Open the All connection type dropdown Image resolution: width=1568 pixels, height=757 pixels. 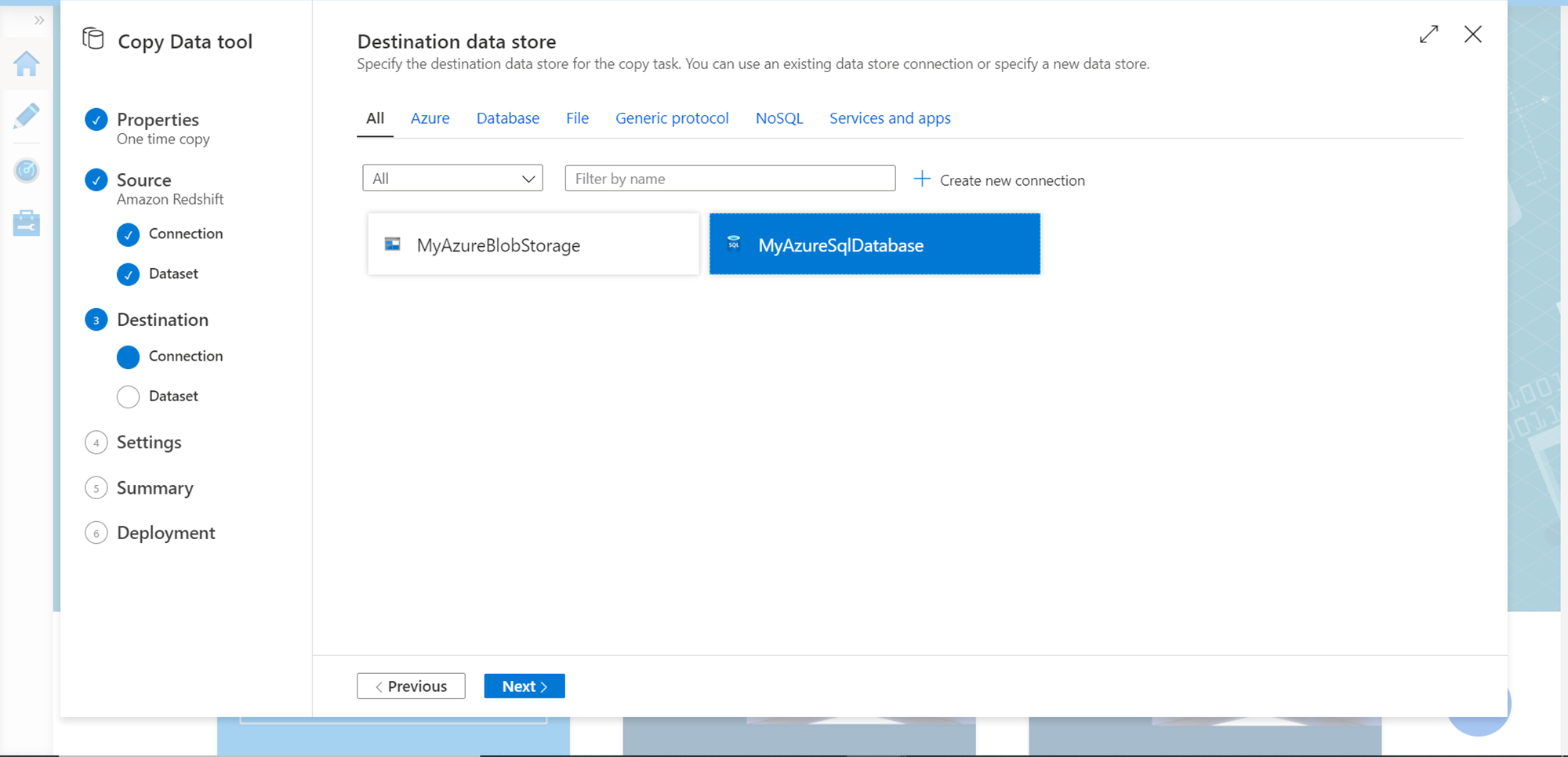click(453, 179)
